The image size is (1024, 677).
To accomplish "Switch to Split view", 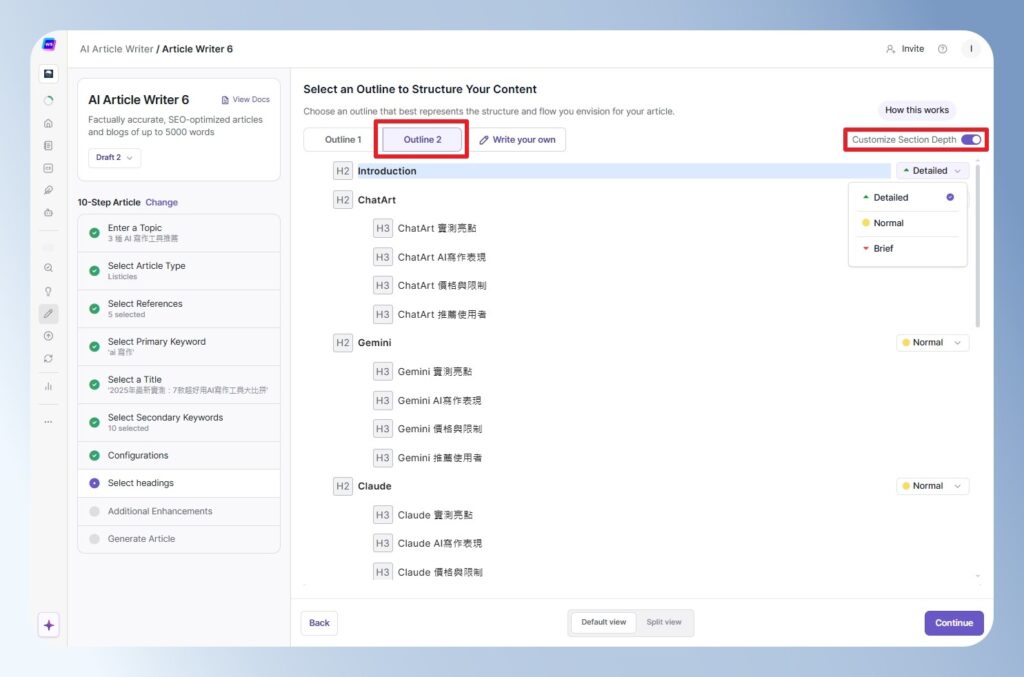I will click(664, 622).
